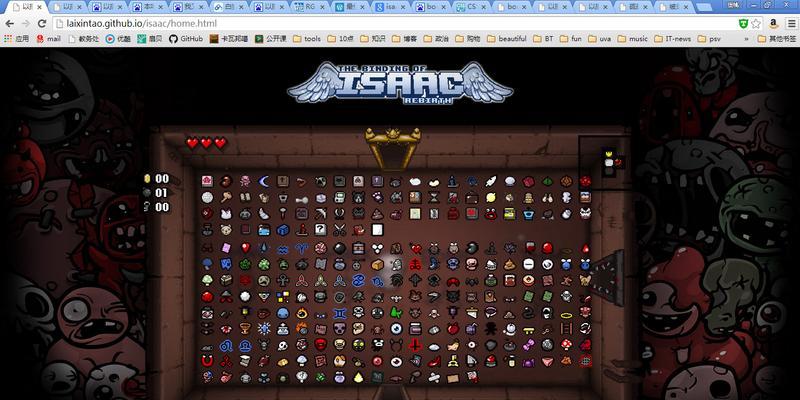
Task: Select the blue Cancer zodiac item
Action: 358,280
